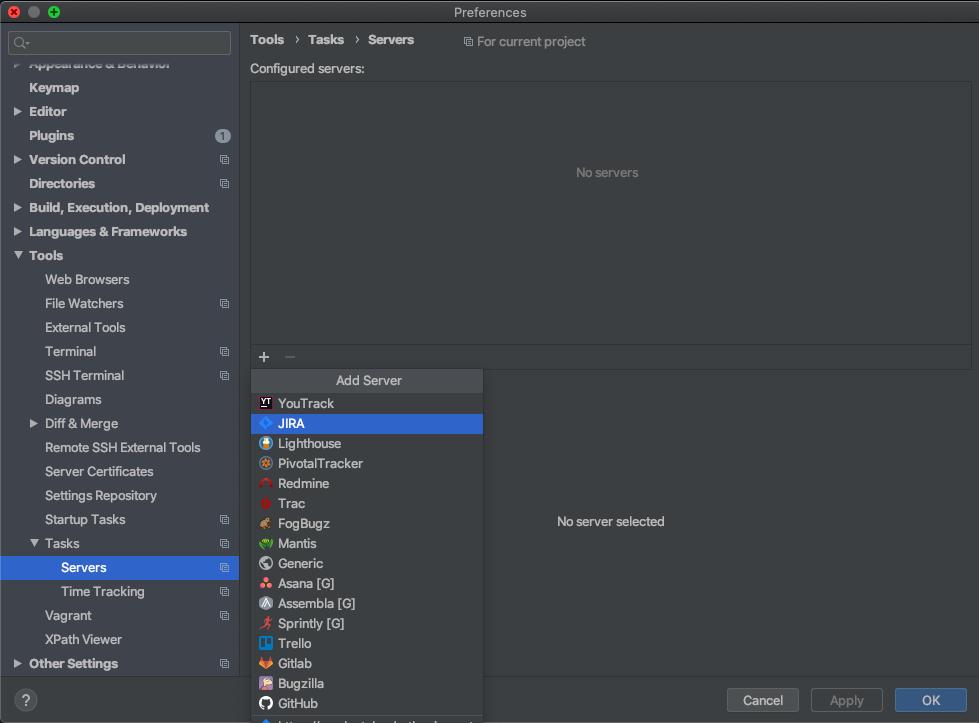Click the Bugzilla icon
The height and width of the screenshot is (723, 979).
pos(266,683)
